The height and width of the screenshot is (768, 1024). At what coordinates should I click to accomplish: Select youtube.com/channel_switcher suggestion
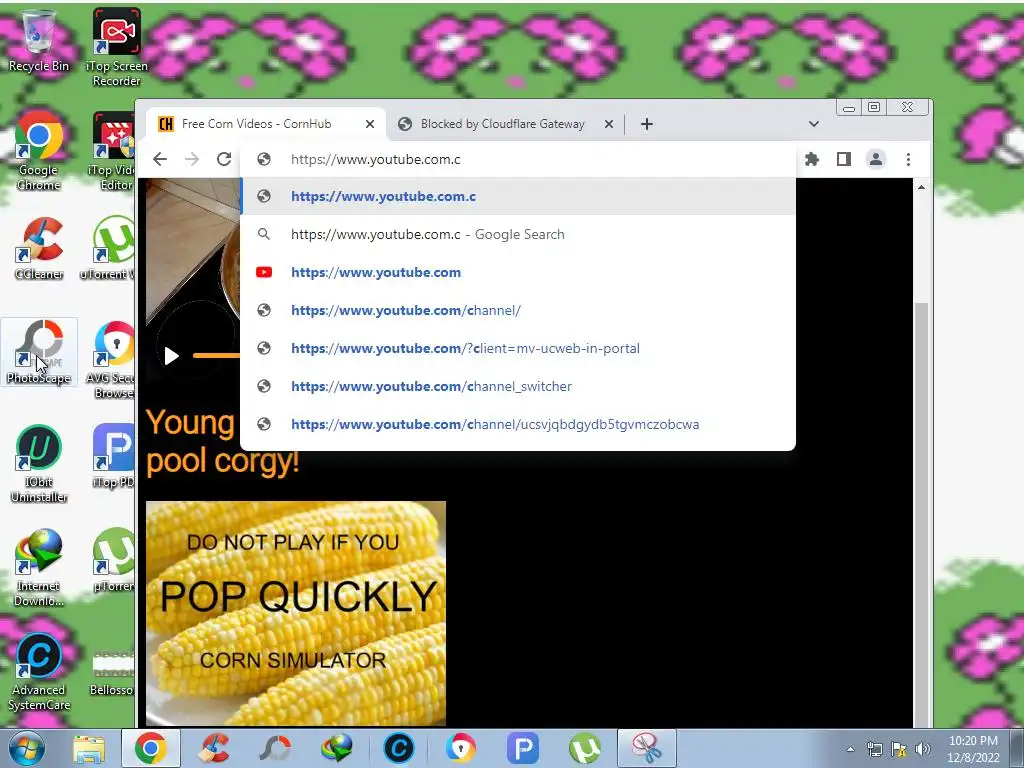(x=518, y=386)
